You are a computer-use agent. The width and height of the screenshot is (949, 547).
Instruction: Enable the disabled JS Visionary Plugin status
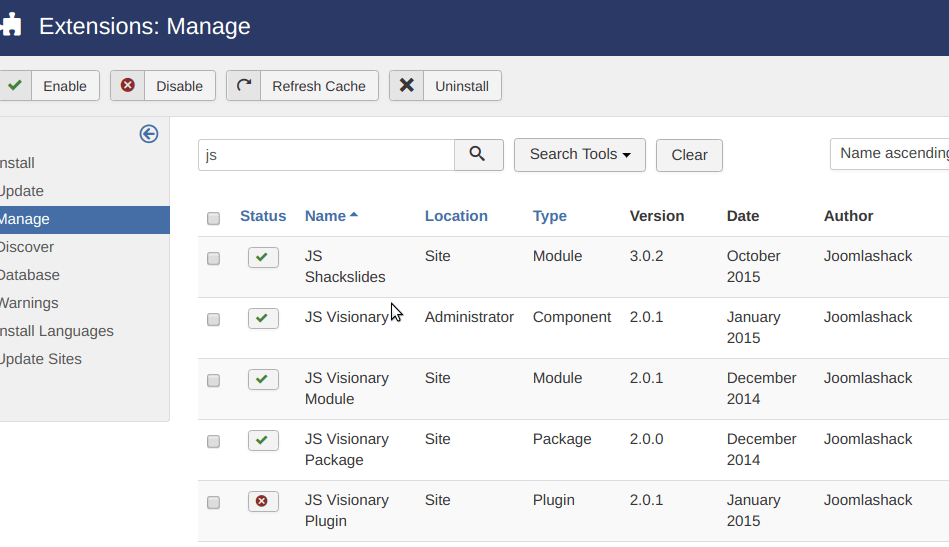(263, 502)
